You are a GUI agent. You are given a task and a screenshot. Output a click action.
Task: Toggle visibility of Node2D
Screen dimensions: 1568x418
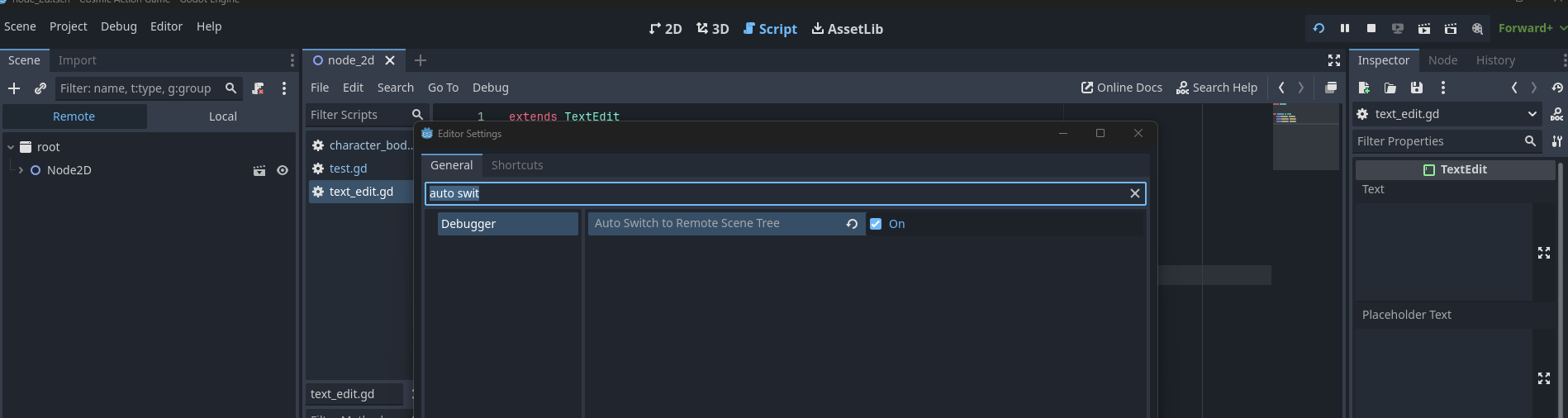tap(283, 170)
